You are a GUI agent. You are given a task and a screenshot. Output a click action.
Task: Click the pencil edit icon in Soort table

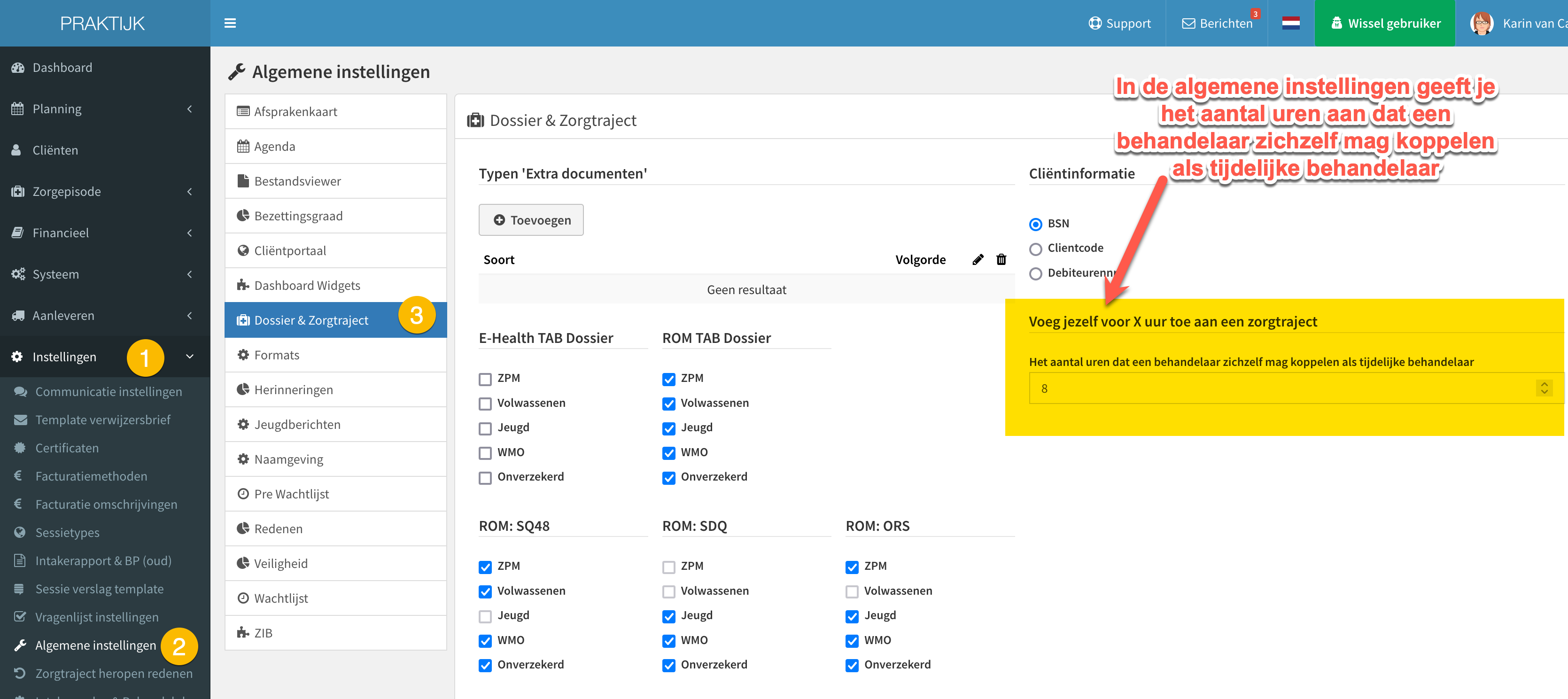click(x=978, y=260)
